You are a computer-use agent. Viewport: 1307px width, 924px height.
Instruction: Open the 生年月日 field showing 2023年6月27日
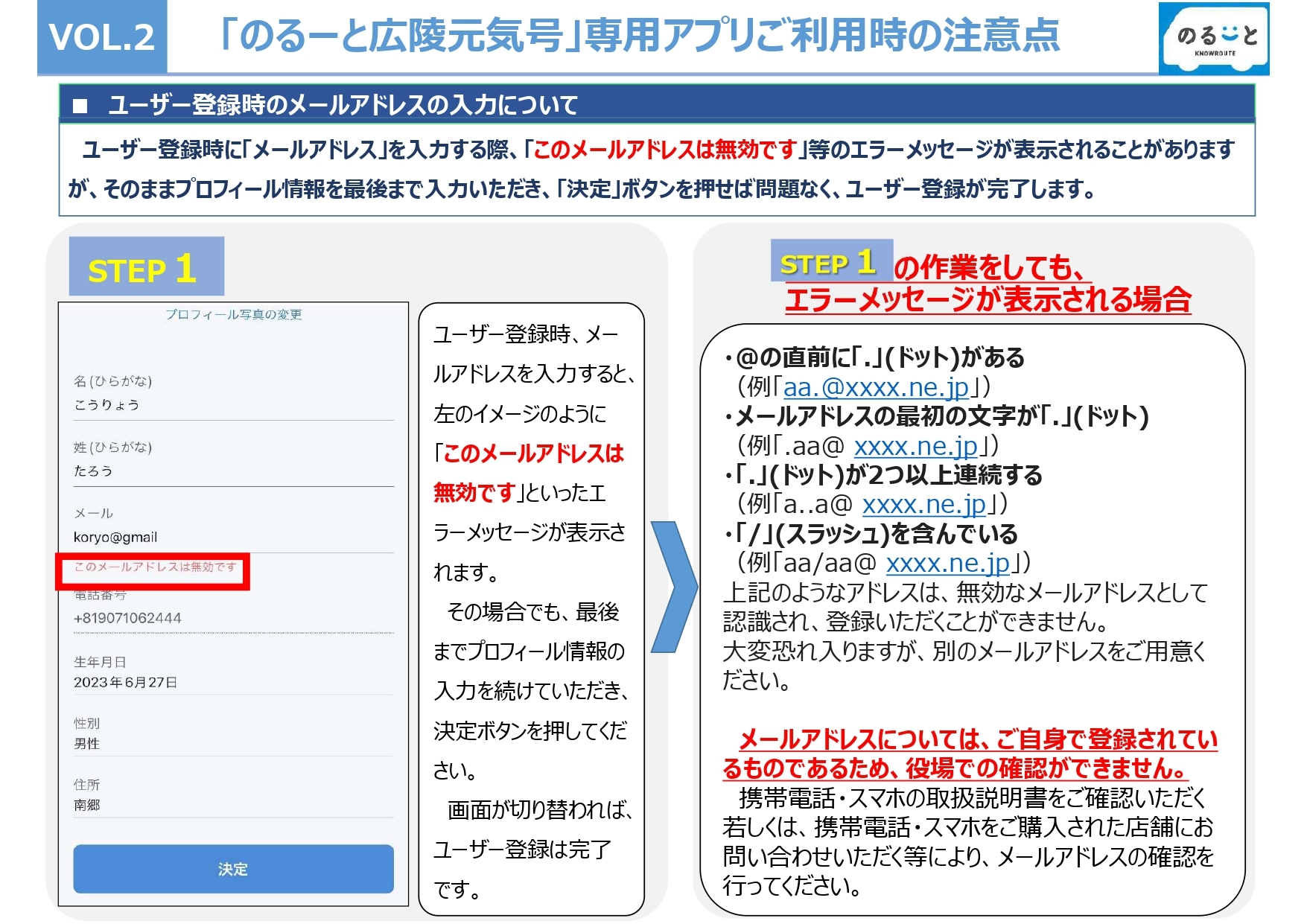pos(233,673)
